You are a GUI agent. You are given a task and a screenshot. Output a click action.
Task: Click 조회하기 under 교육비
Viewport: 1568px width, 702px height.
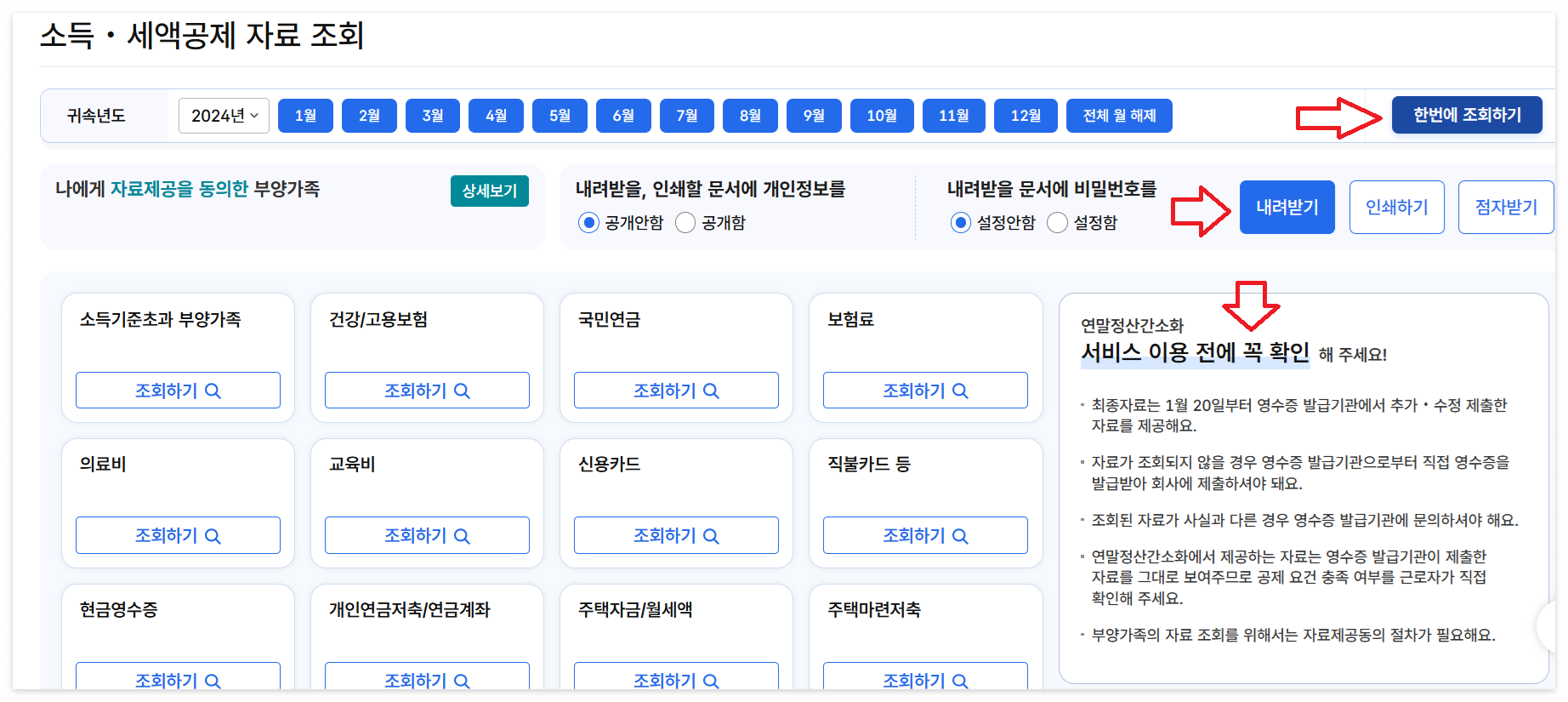coord(427,535)
